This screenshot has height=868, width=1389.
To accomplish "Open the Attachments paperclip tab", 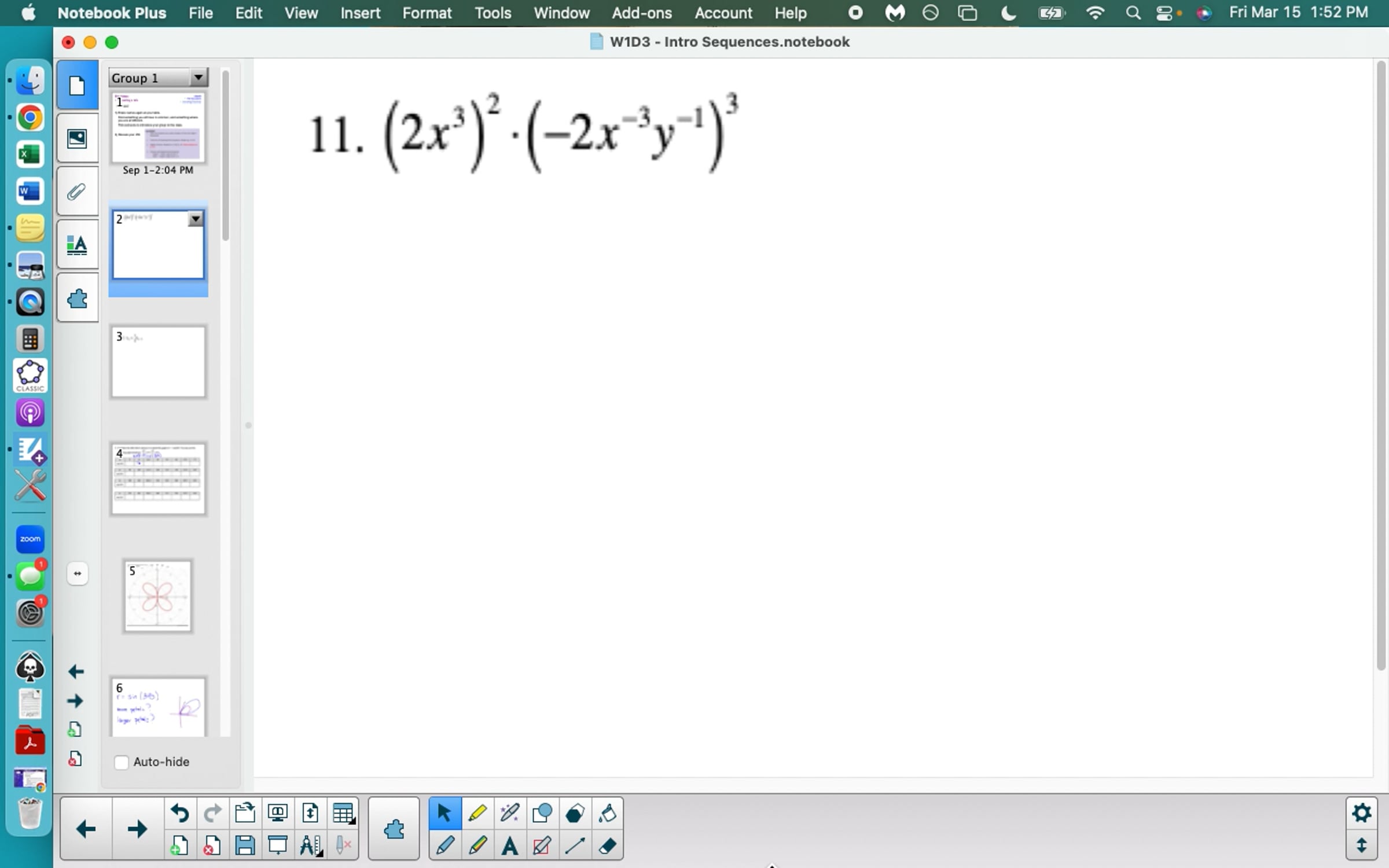I will [77, 192].
